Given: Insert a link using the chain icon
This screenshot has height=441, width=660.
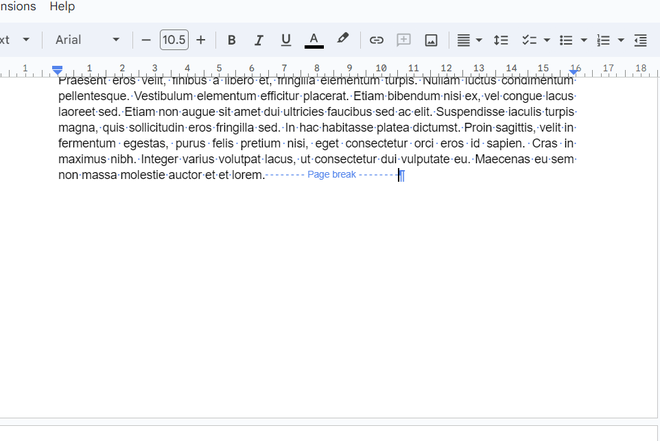Looking at the screenshot, I should click(x=376, y=40).
